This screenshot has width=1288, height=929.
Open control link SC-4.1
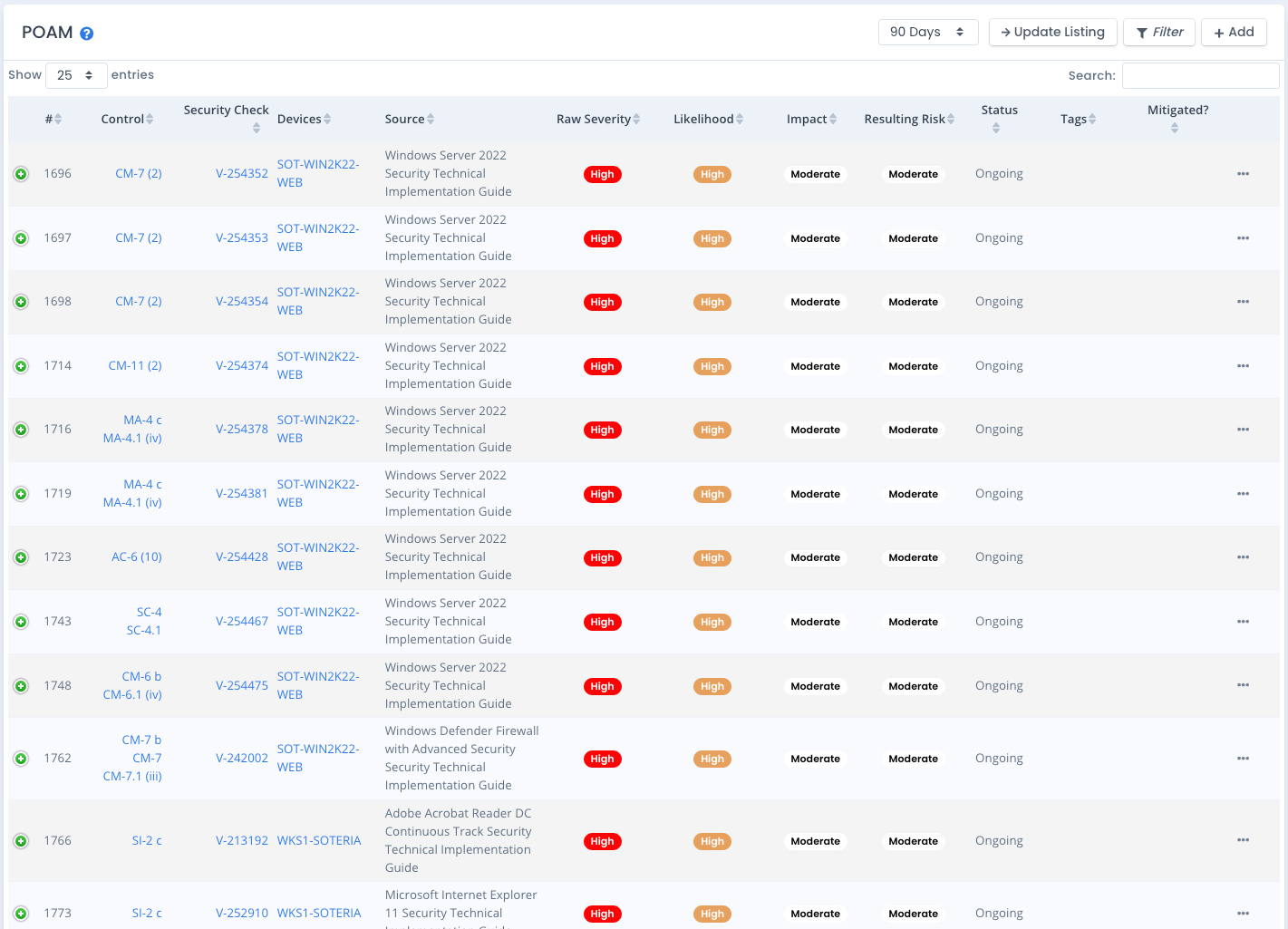(x=144, y=631)
